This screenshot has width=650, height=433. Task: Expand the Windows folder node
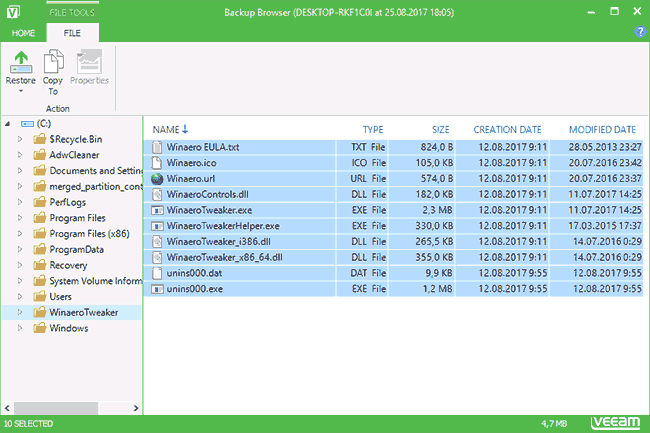tap(19, 328)
